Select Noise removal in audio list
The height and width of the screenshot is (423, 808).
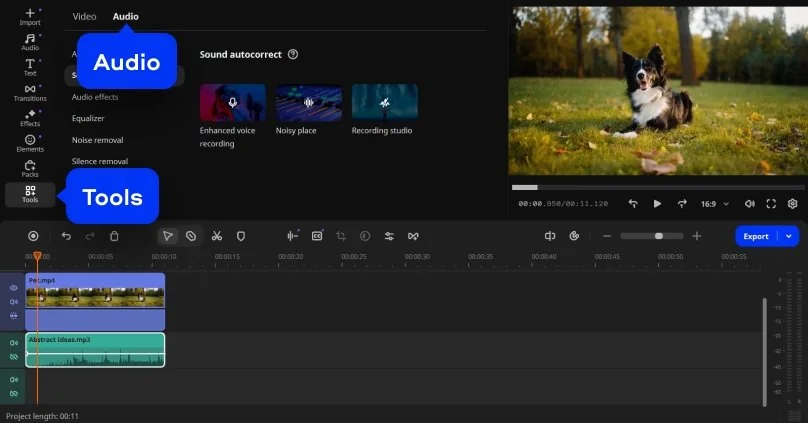(x=97, y=140)
